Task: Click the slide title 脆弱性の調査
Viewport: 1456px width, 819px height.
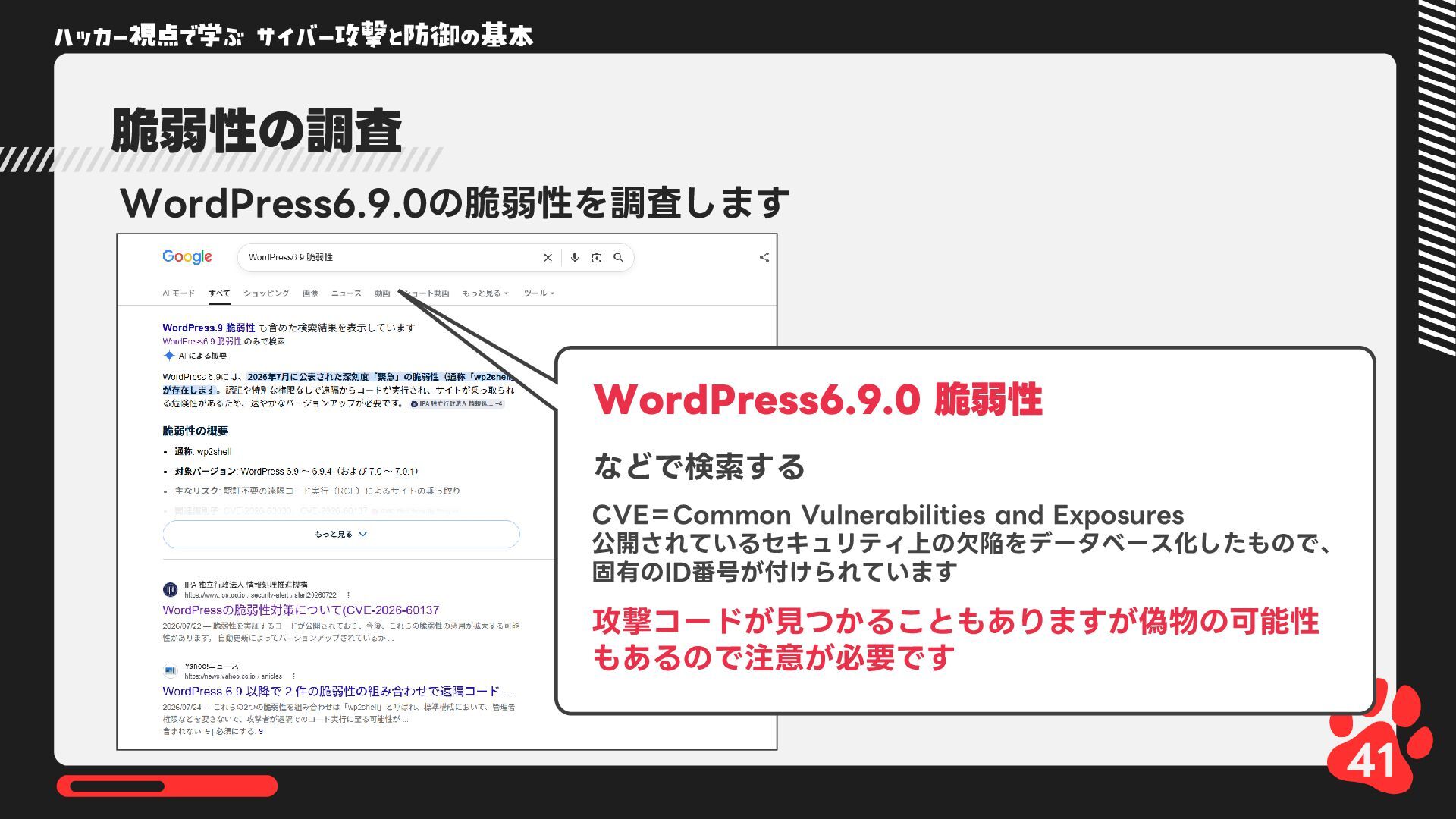Action: [256, 131]
